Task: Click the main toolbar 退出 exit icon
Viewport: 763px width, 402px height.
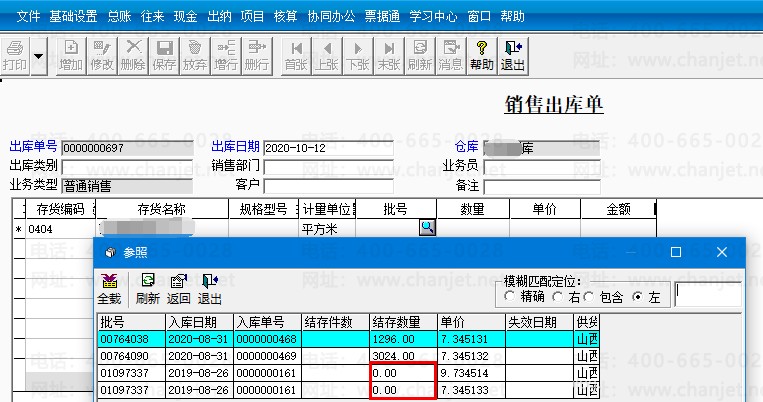Action: point(513,56)
